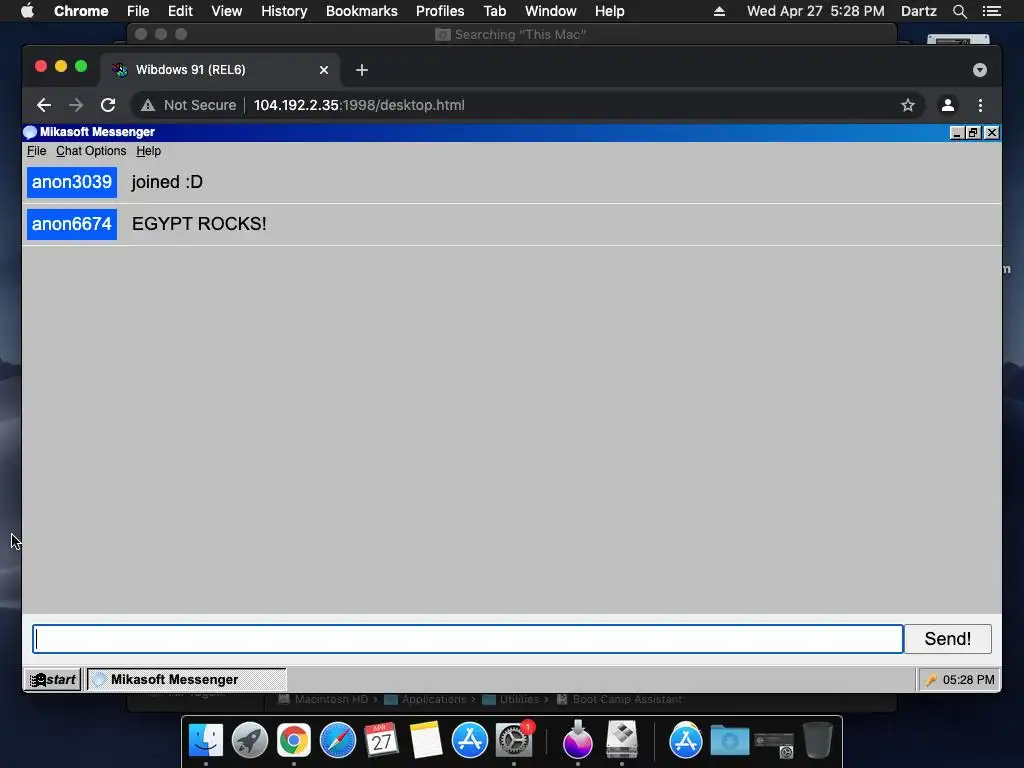Screen dimensions: 1024x768
Task: Launch Launchpad rocket icon in dock
Action: [249, 741]
